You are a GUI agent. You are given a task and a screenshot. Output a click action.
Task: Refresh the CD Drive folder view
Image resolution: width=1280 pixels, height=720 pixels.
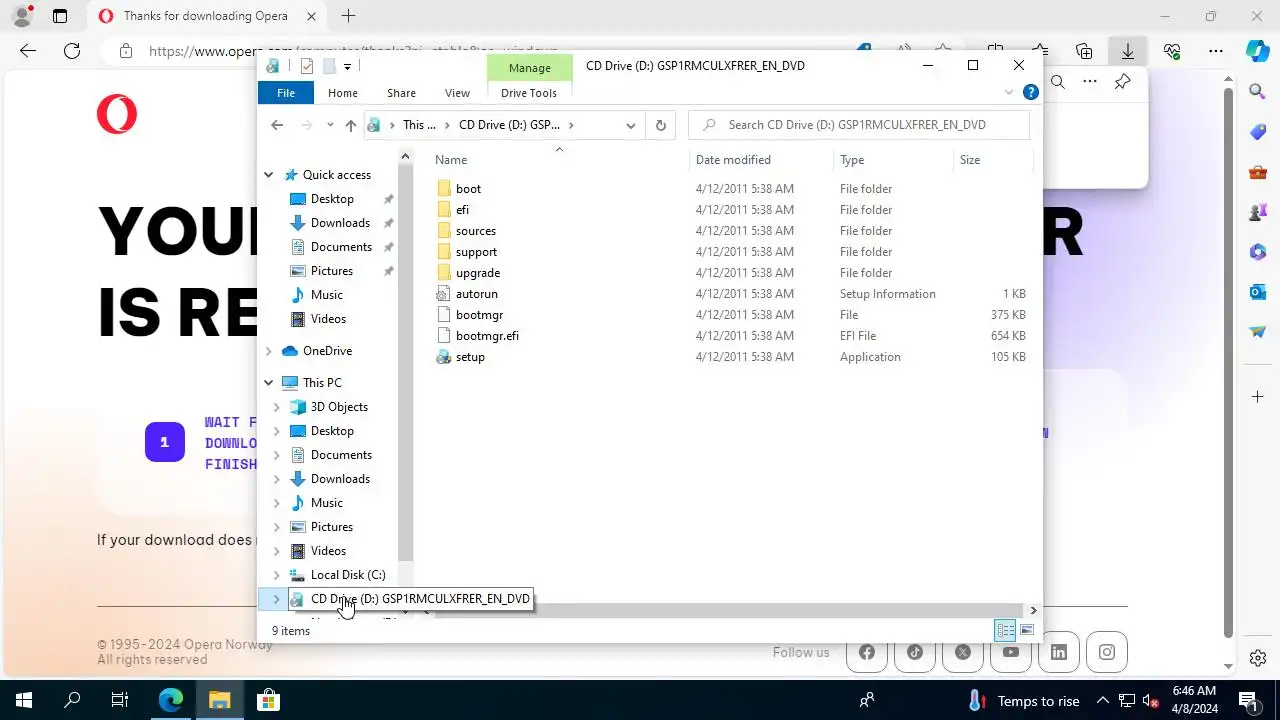click(x=660, y=125)
